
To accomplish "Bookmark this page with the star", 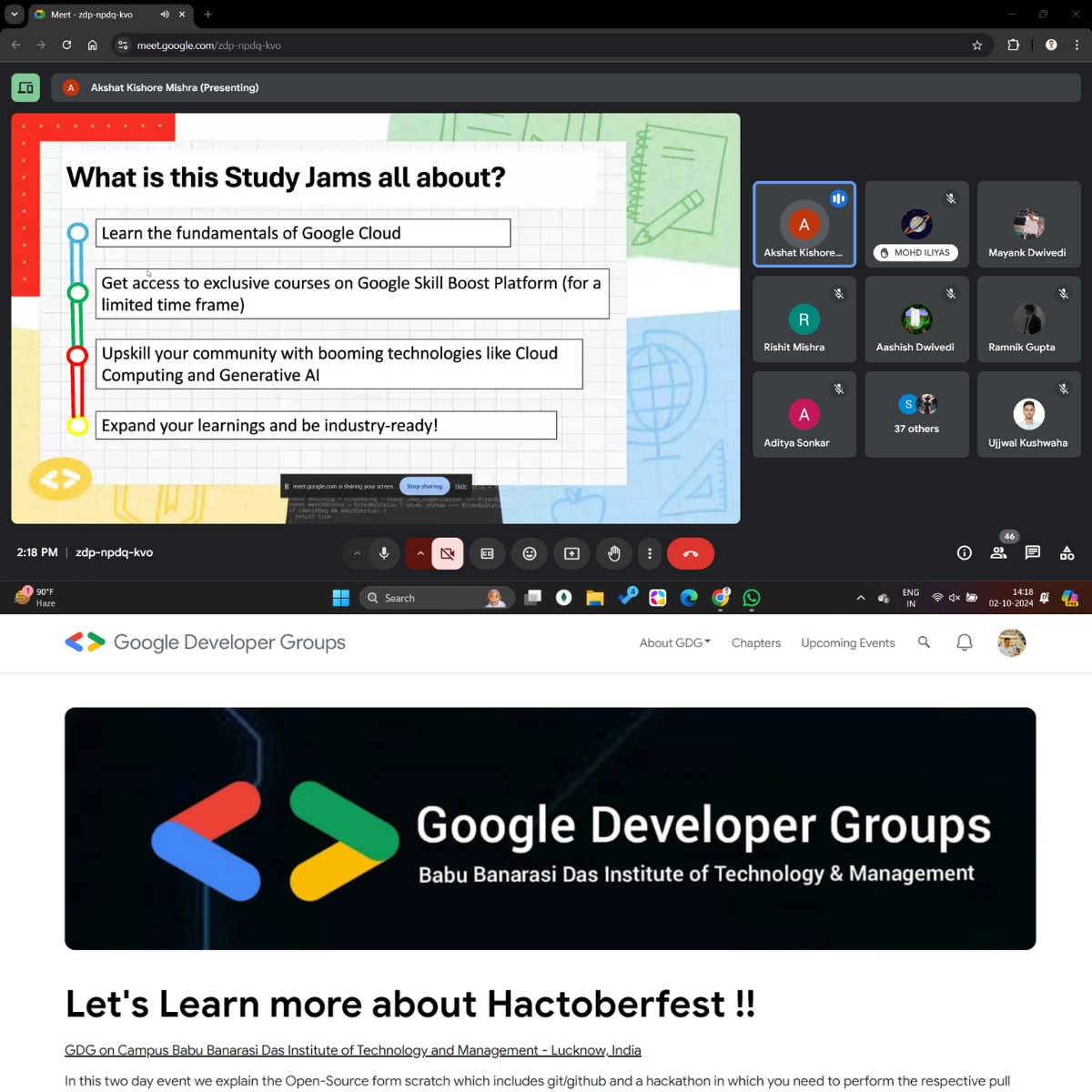I will click(x=977, y=45).
